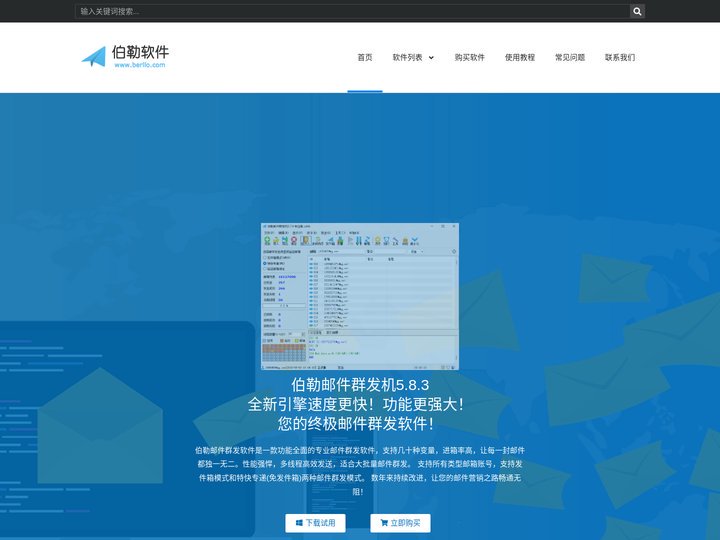Open the 软件列表 menu
Viewport: 720px width, 540px height.
point(407,57)
